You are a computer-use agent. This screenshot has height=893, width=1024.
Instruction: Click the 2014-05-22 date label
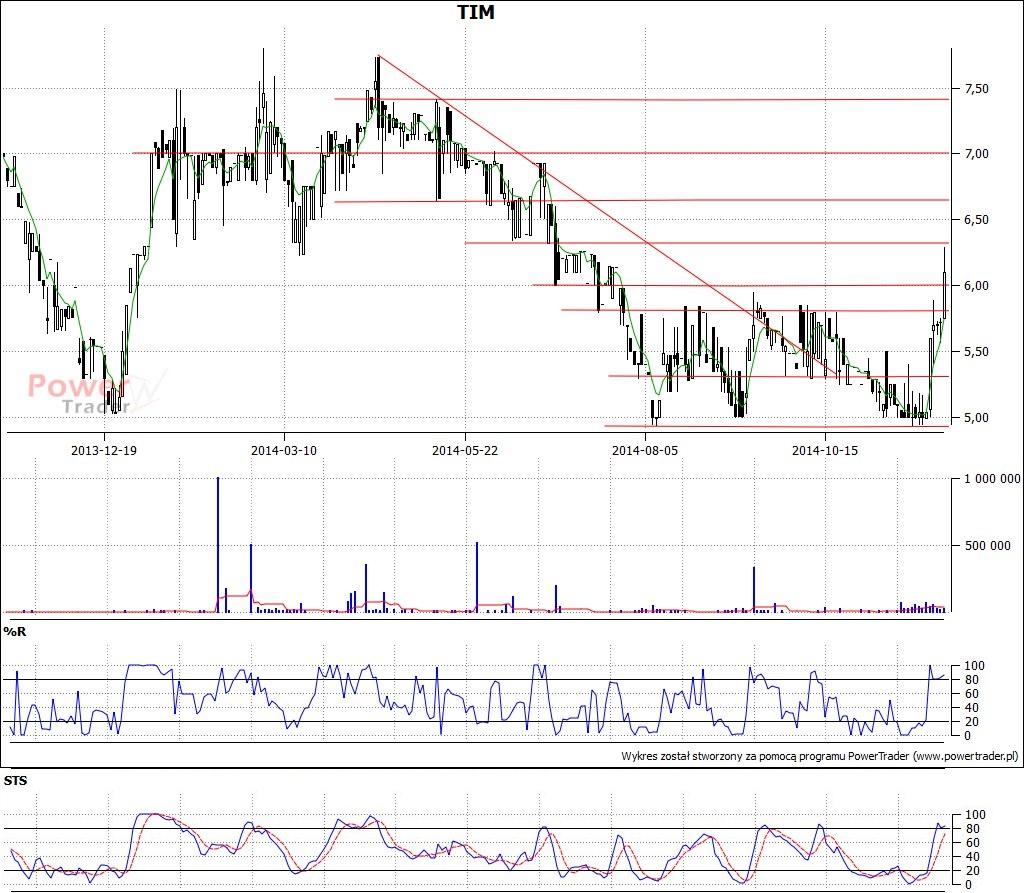tap(465, 451)
